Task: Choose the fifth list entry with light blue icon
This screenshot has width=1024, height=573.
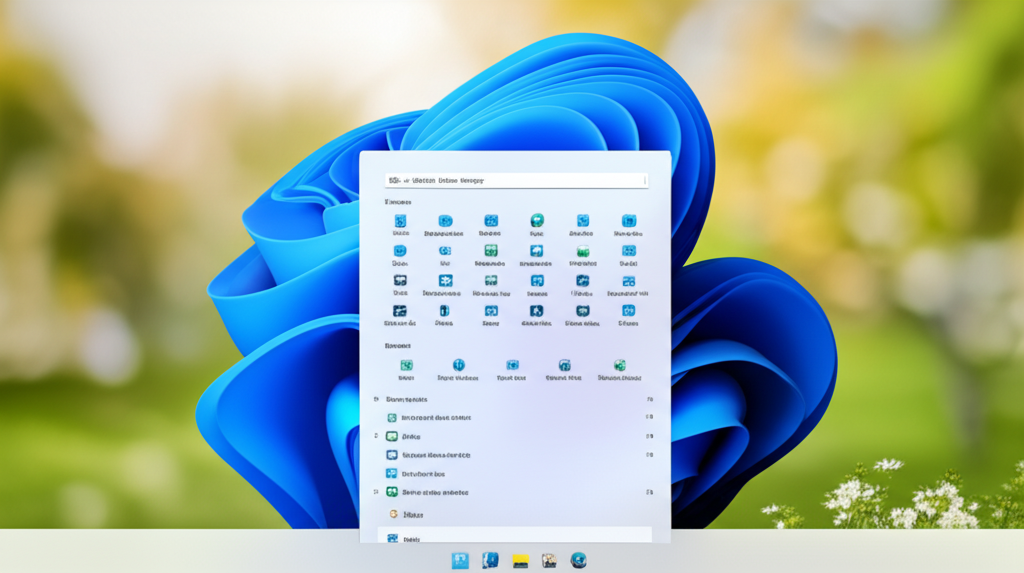Action: 392,473
